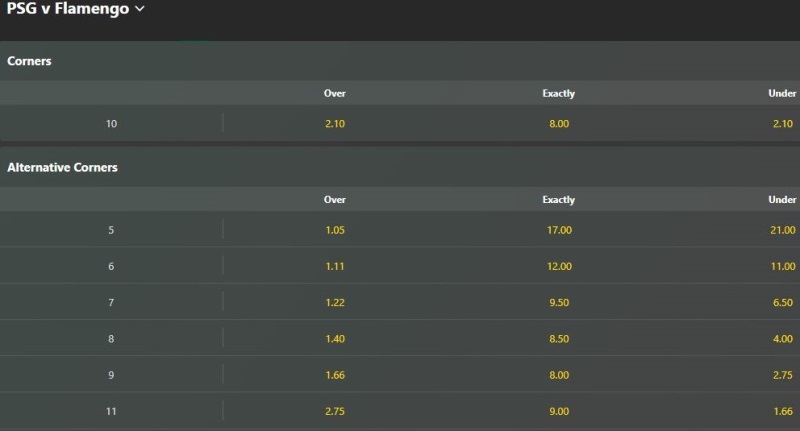Select Exactly 6 corners at 12.00
Image resolution: width=800 pixels, height=431 pixels.
point(559,266)
